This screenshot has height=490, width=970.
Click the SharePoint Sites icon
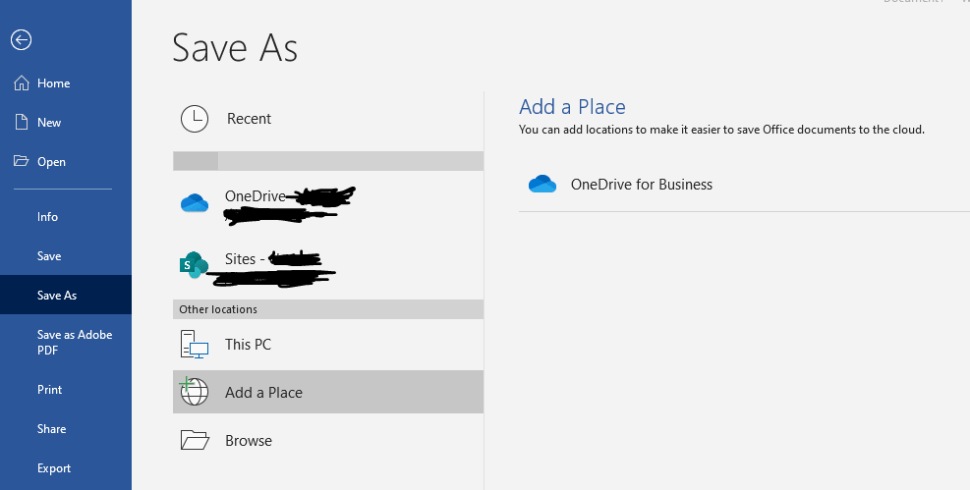tap(194, 265)
